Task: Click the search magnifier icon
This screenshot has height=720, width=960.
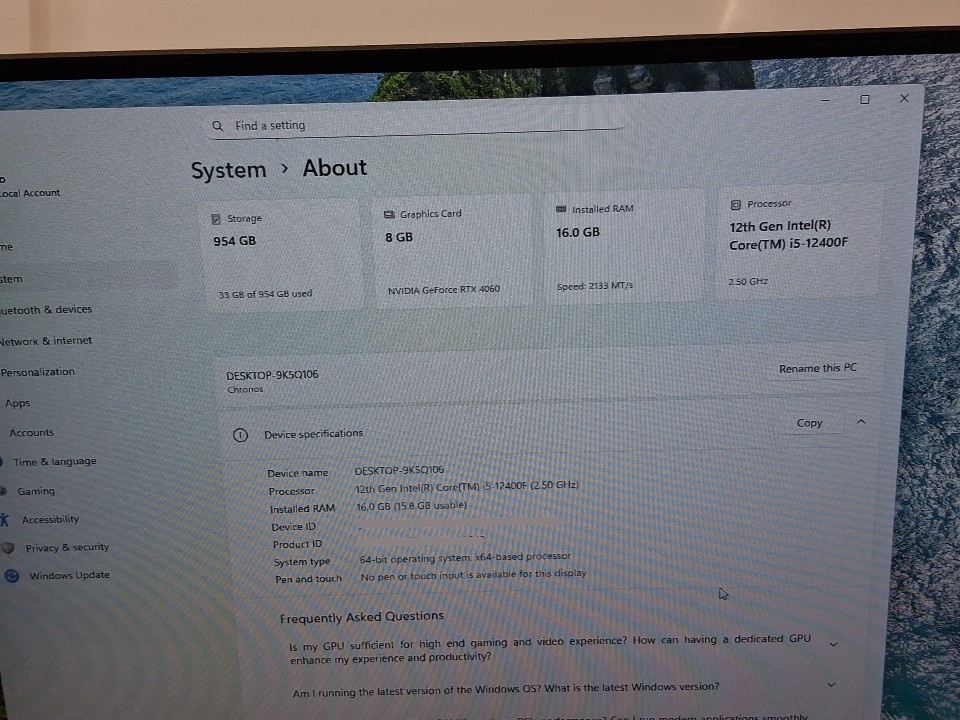Action: (x=217, y=126)
